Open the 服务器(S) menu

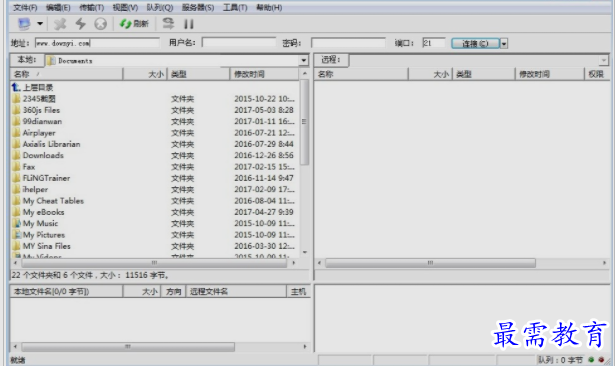point(198,7)
